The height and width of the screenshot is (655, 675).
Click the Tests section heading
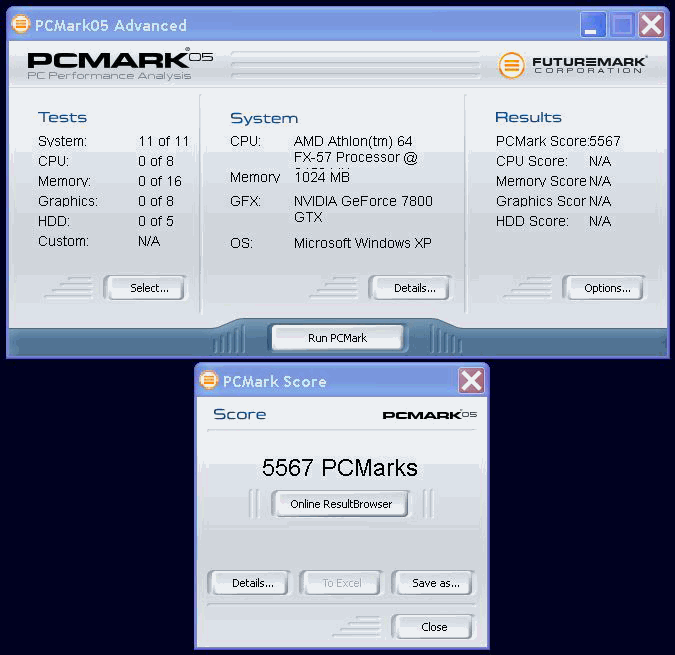coord(62,117)
